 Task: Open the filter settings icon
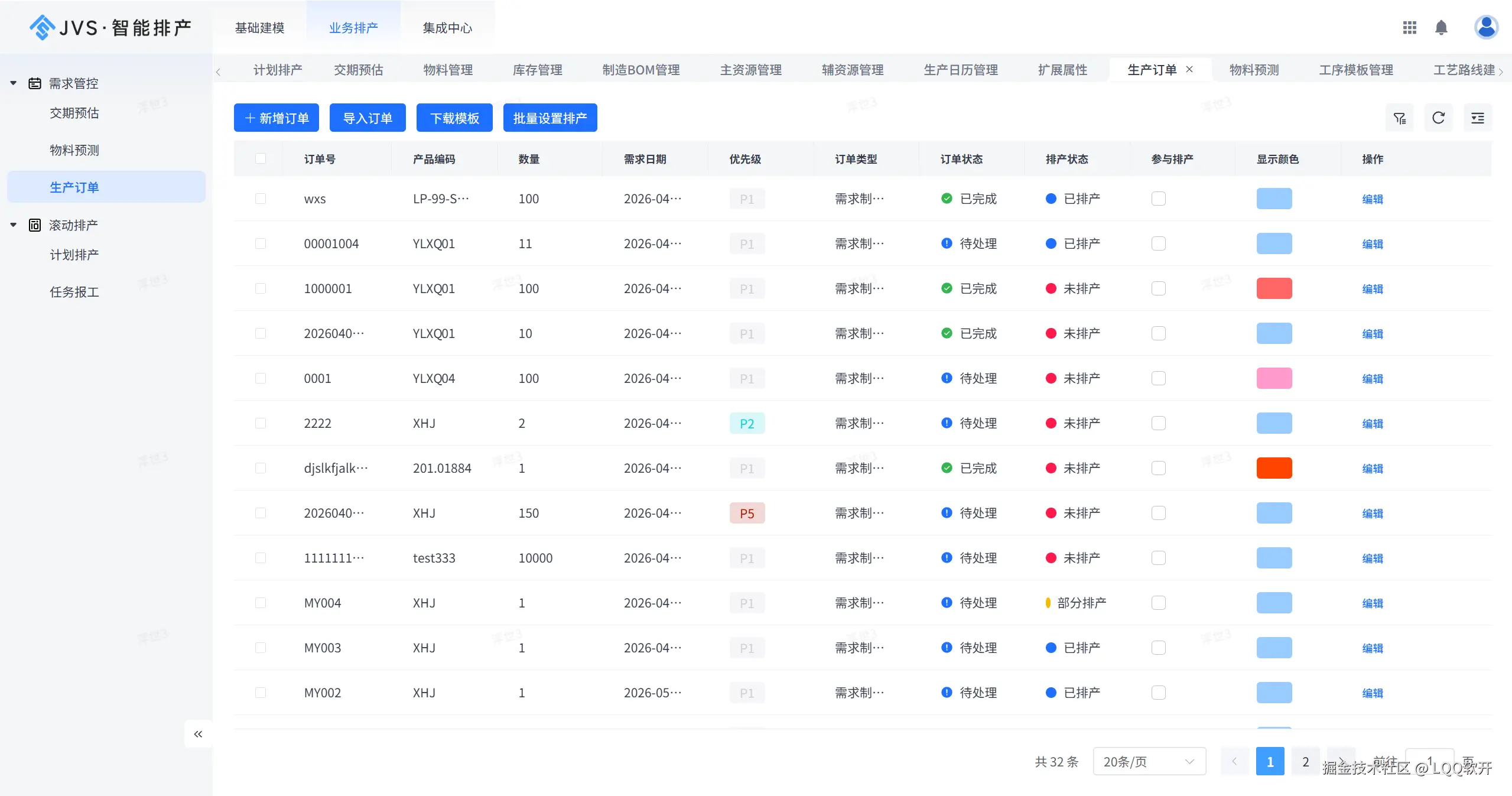click(1400, 118)
